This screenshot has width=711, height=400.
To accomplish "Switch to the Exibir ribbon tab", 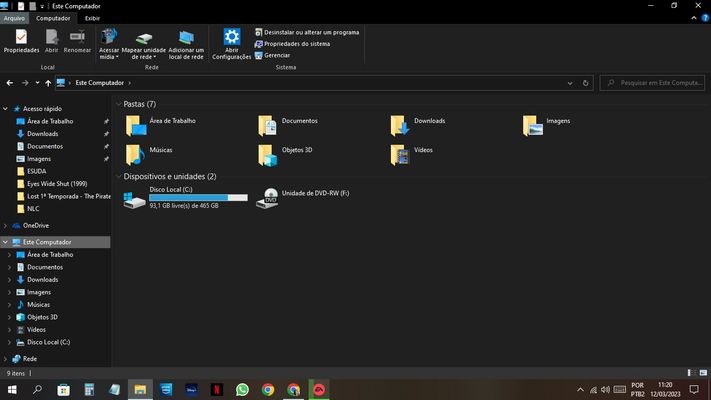I will 92,18.
